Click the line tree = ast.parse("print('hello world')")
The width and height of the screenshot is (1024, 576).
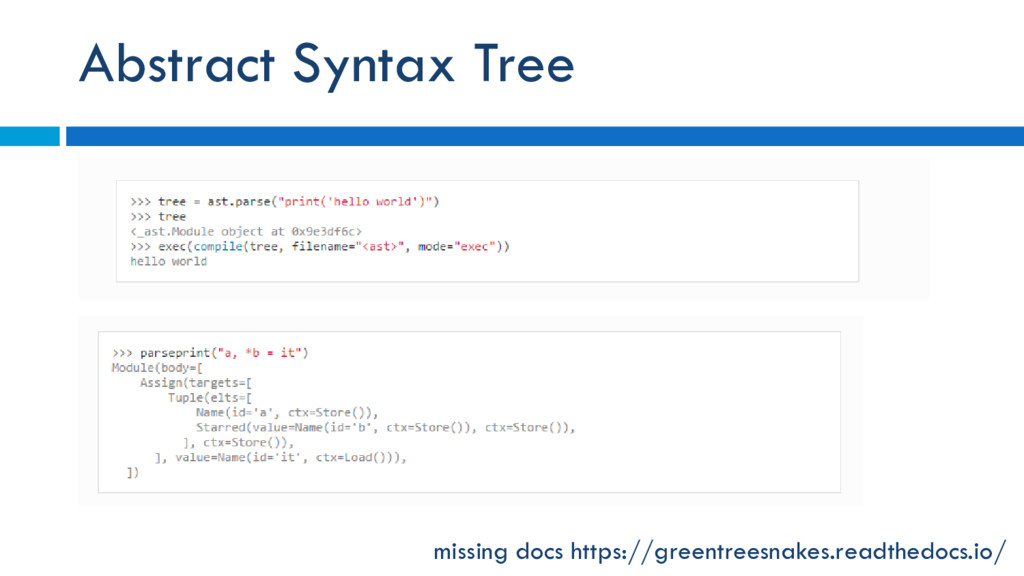(x=285, y=202)
